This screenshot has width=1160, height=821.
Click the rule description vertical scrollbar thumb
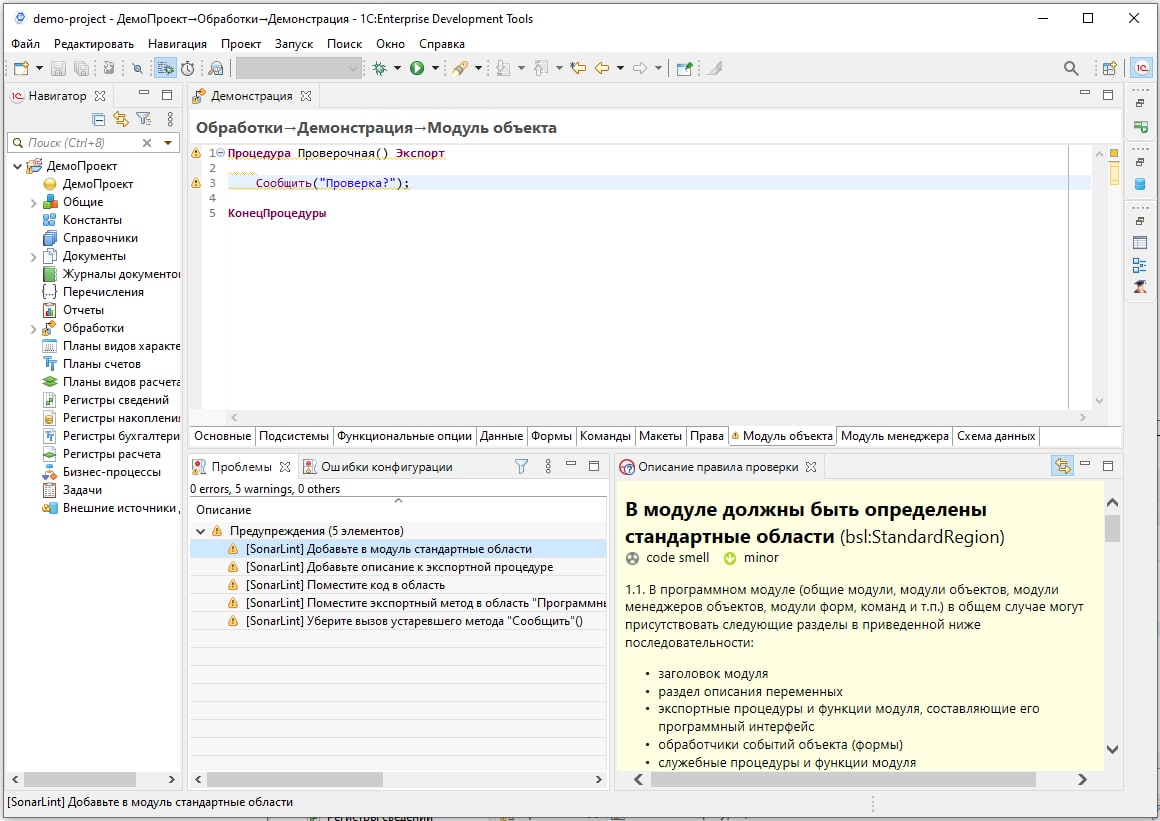[x=1112, y=528]
